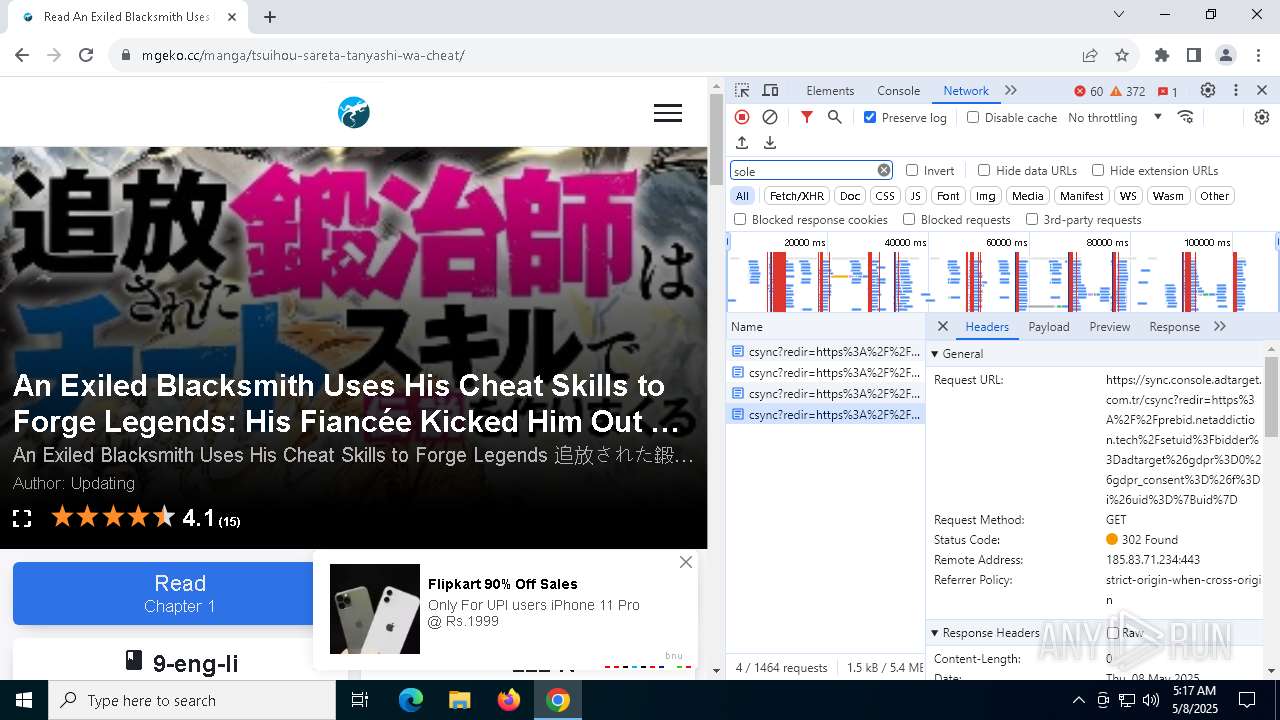This screenshot has width=1280, height=720.
Task: Click the 60 errors counter
Action: 1089,91
